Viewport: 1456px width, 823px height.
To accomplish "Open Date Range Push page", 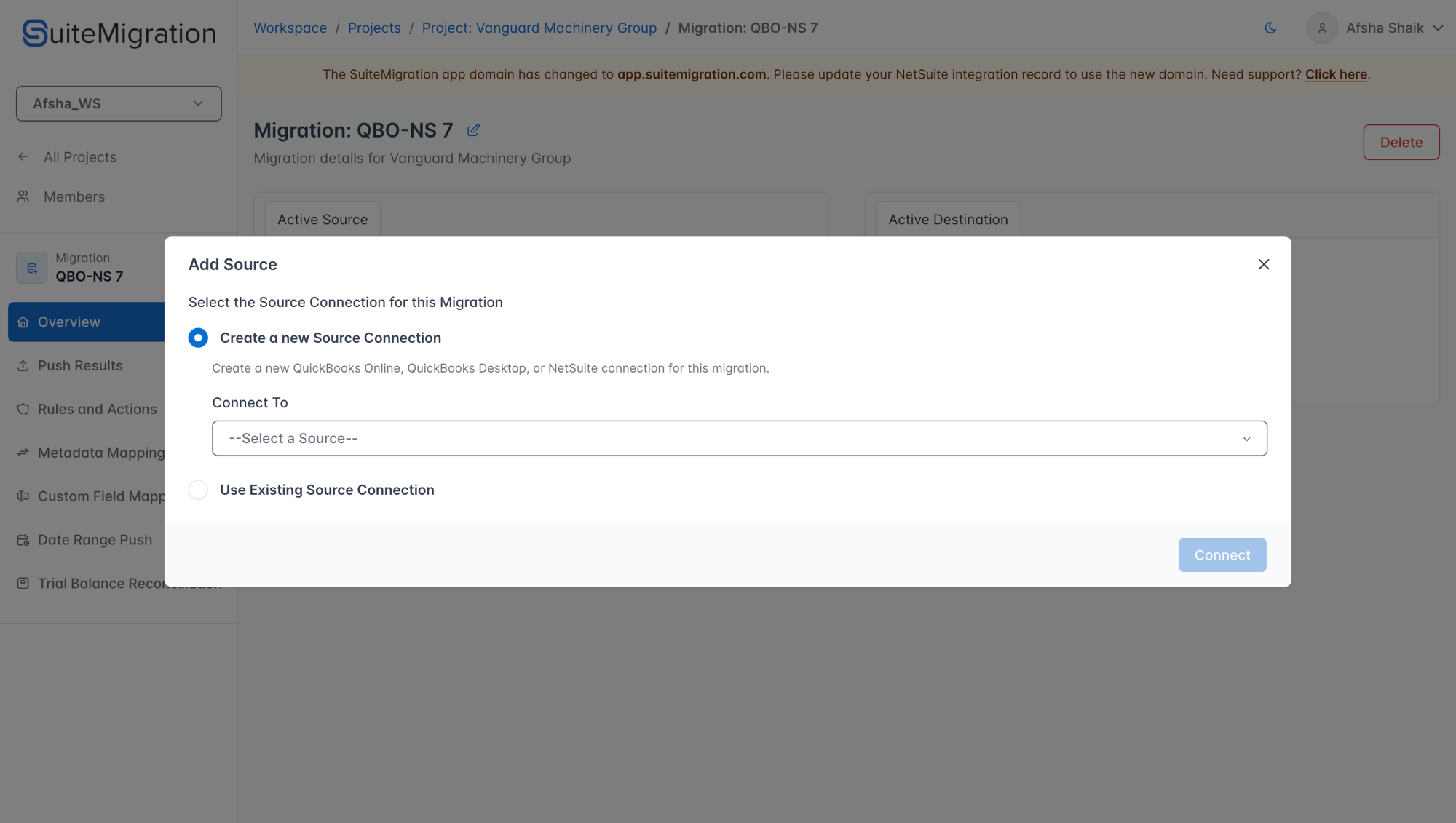I will (95, 540).
